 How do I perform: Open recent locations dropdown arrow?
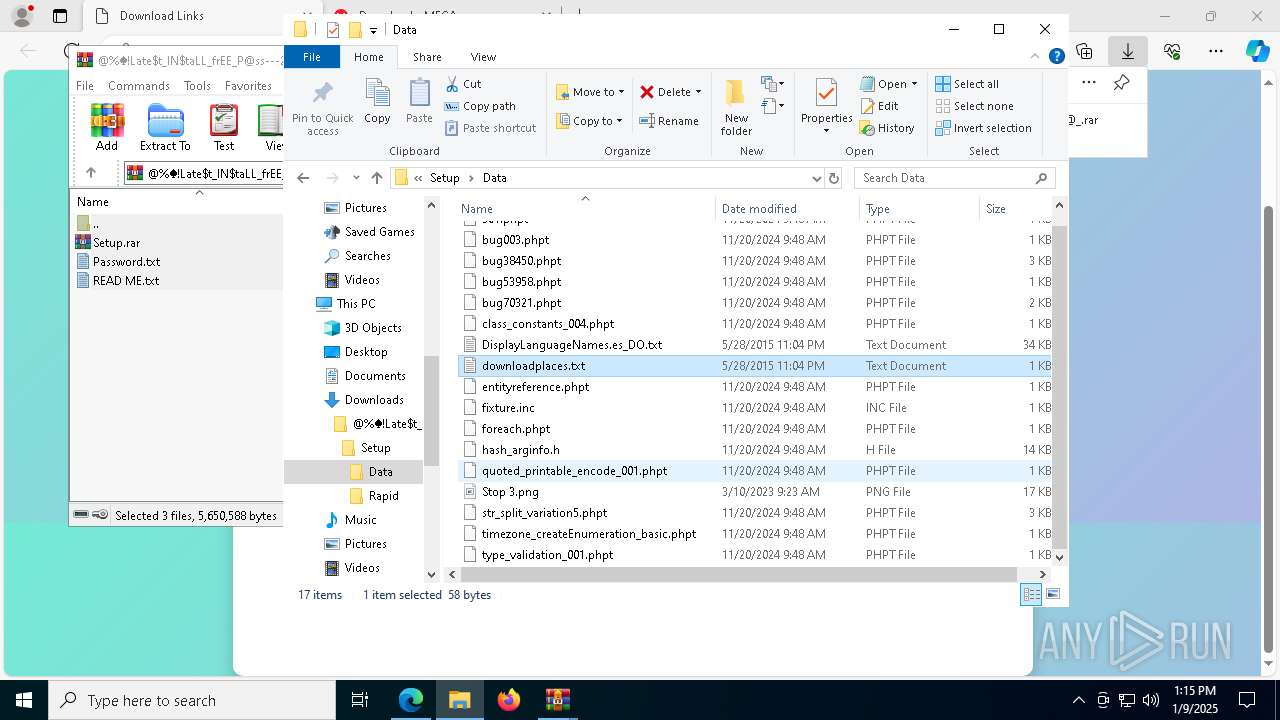pyautogui.click(x=355, y=178)
